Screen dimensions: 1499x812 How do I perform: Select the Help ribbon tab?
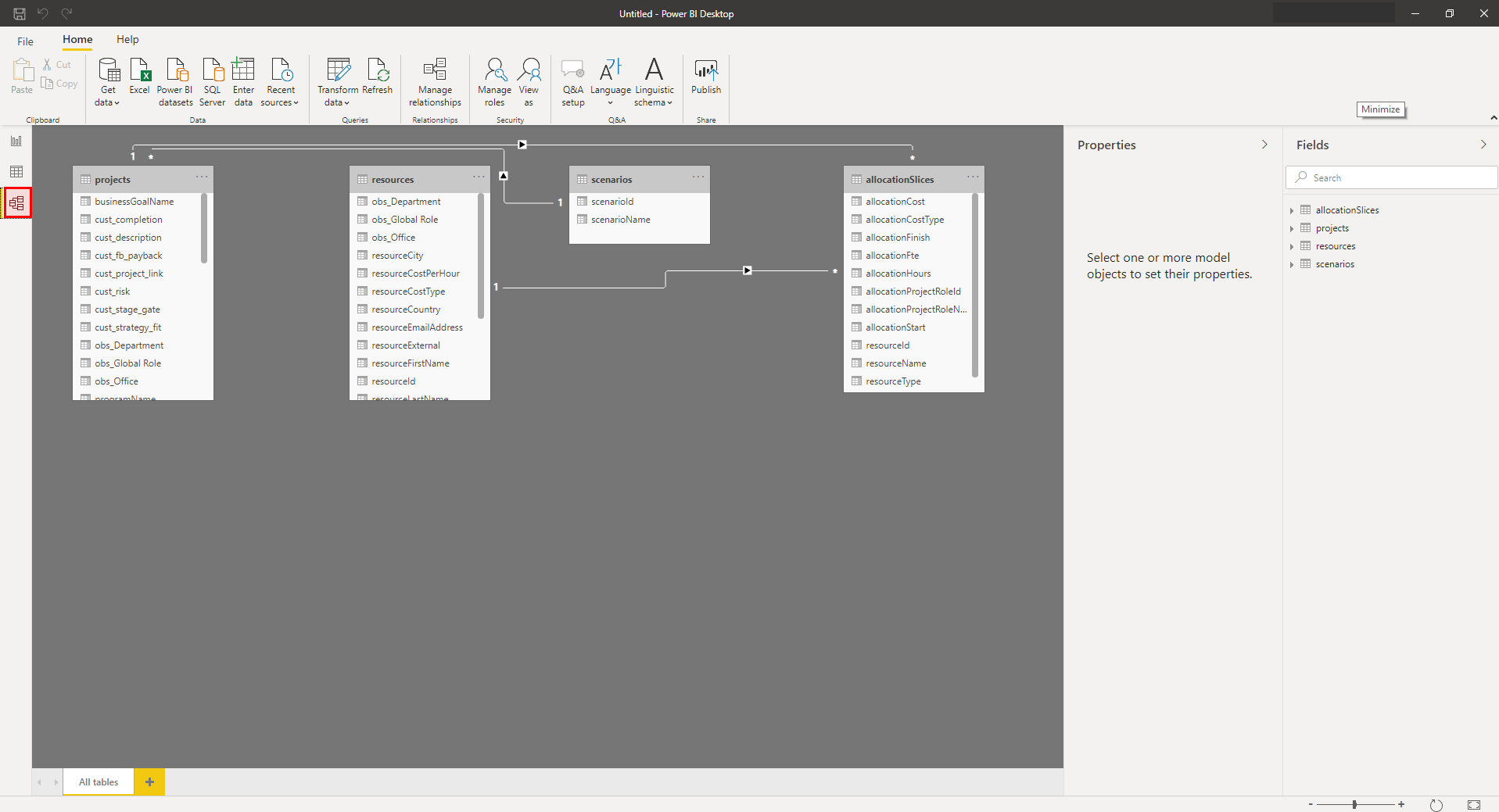[127, 39]
